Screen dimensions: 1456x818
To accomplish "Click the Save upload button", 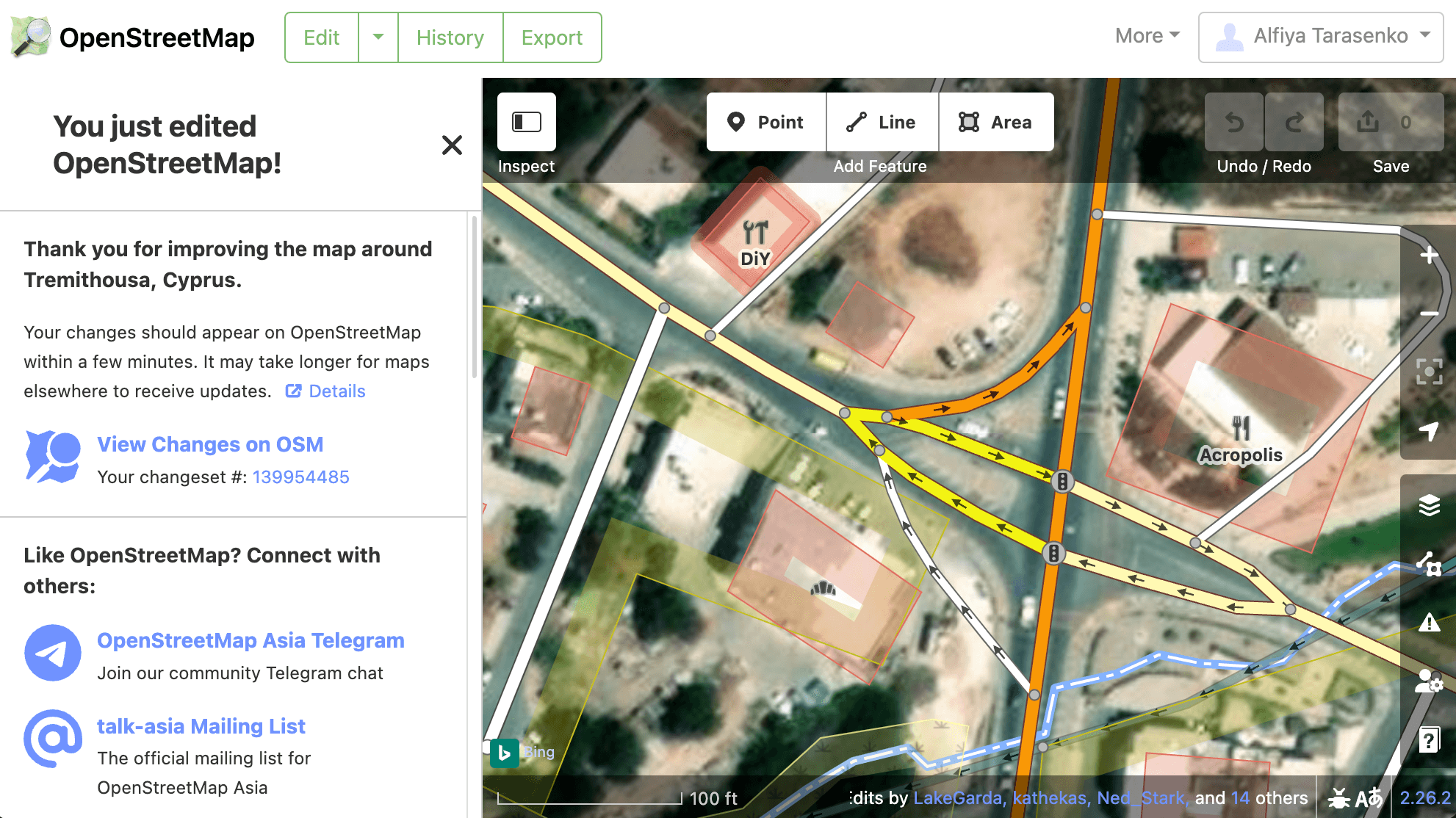I will click(x=1391, y=122).
